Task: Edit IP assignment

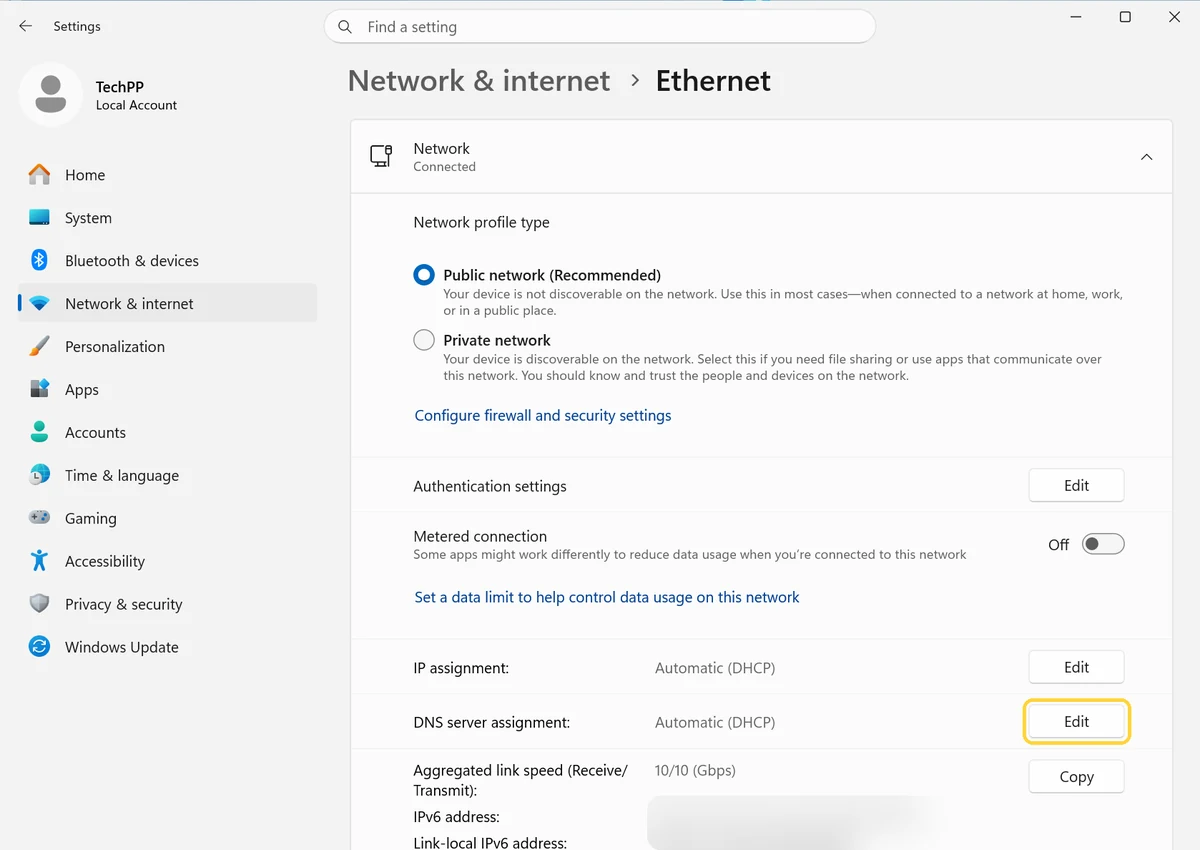Action: [x=1076, y=667]
